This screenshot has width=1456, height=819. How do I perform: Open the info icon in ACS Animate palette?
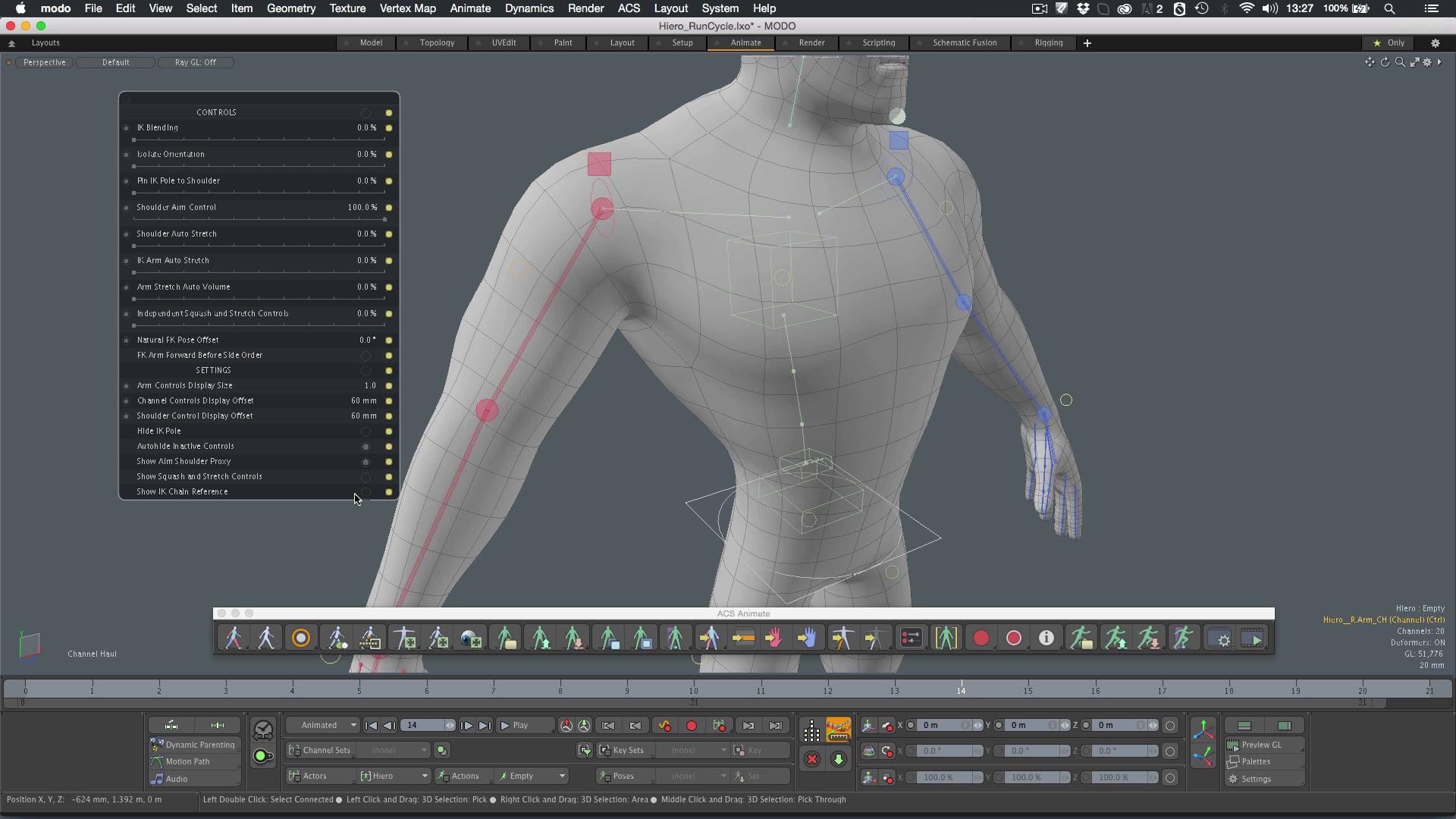click(x=1046, y=639)
